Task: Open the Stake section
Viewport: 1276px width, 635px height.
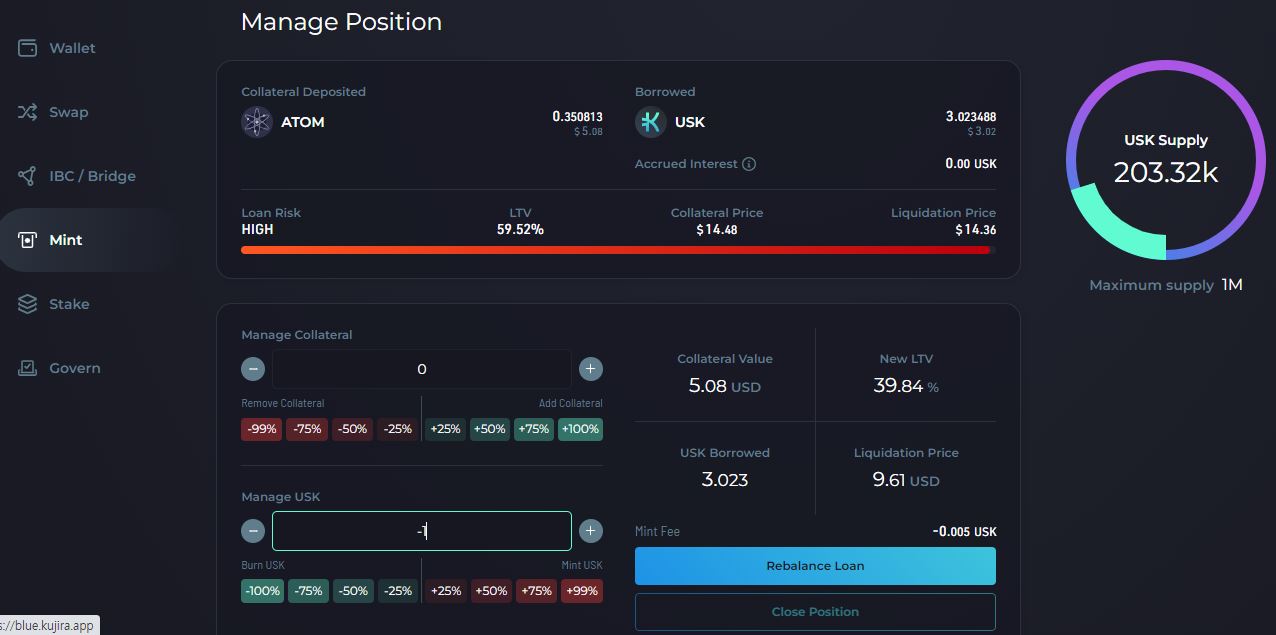Action: 69,304
